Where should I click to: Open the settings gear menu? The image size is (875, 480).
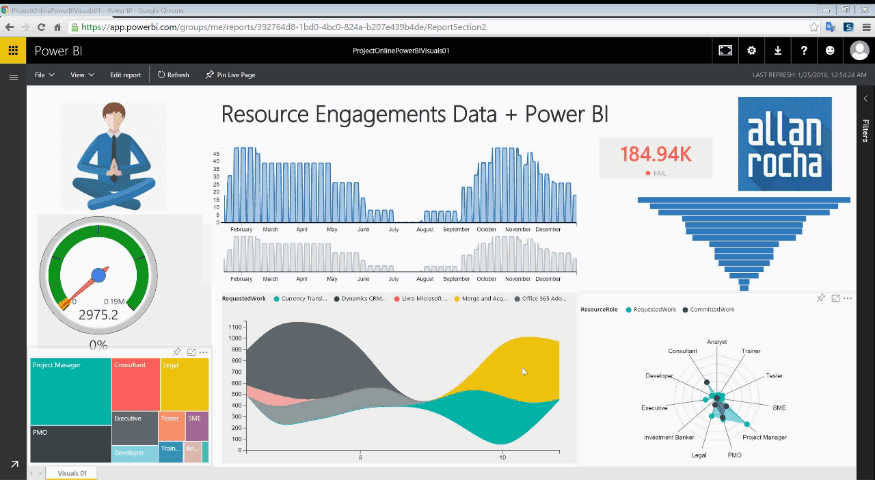[x=752, y=50]
